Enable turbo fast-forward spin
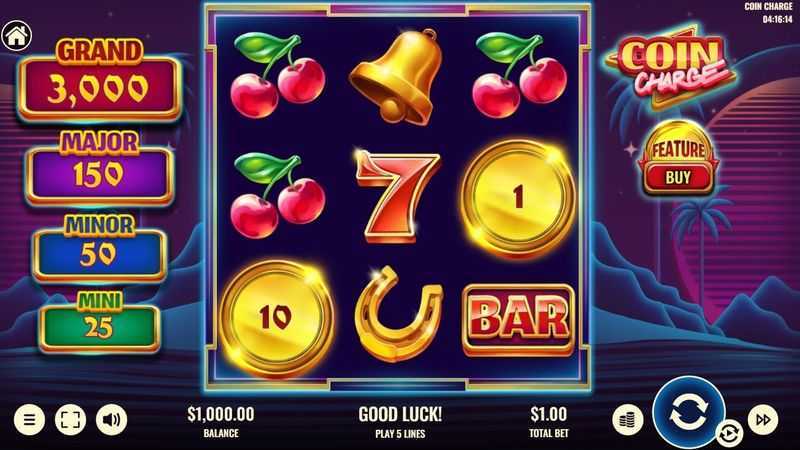This screenshot has height=450, width=800. coord(763,420)
